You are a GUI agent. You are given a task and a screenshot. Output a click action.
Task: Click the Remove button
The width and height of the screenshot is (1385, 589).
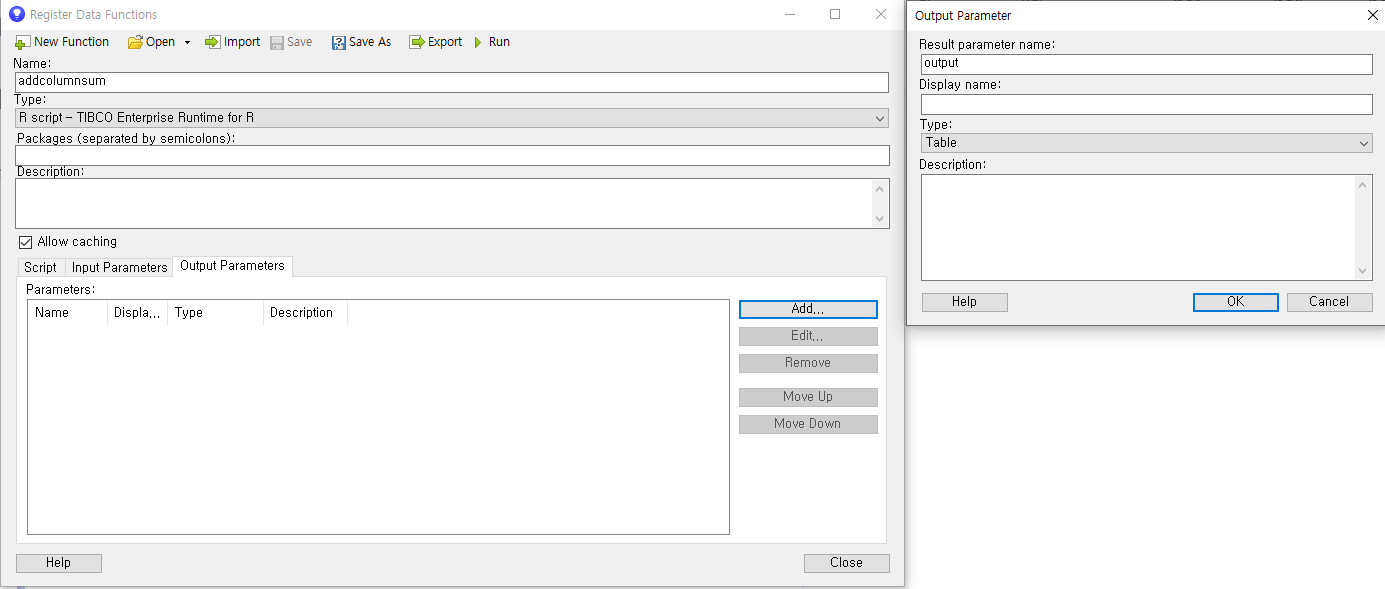[808, 363]
